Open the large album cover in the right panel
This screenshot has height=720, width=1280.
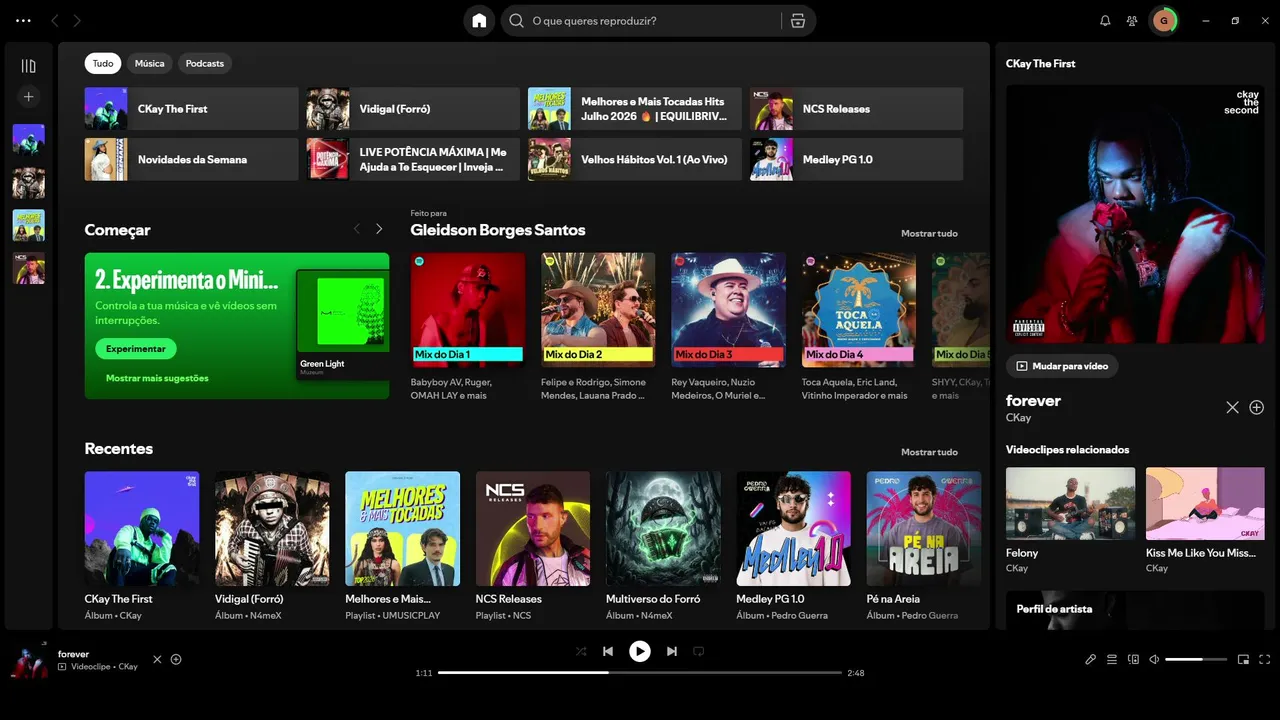(1135, 214)
